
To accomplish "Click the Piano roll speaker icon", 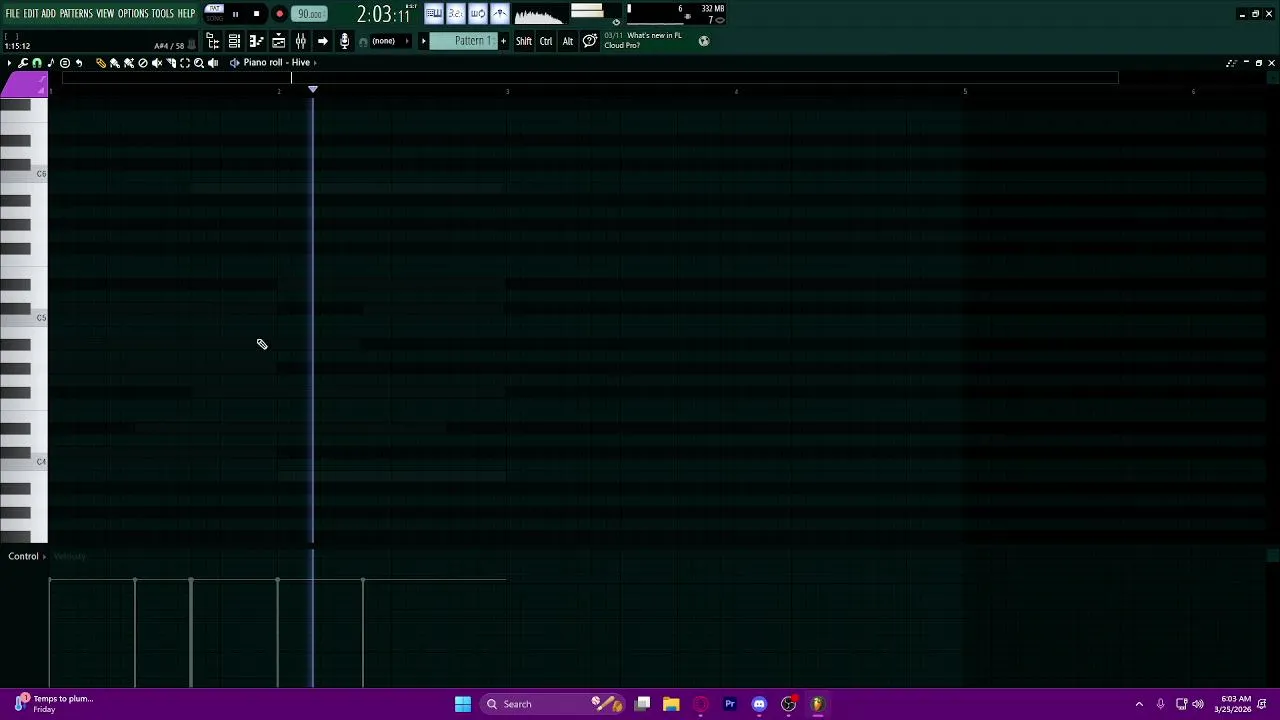I will point(234,63).
